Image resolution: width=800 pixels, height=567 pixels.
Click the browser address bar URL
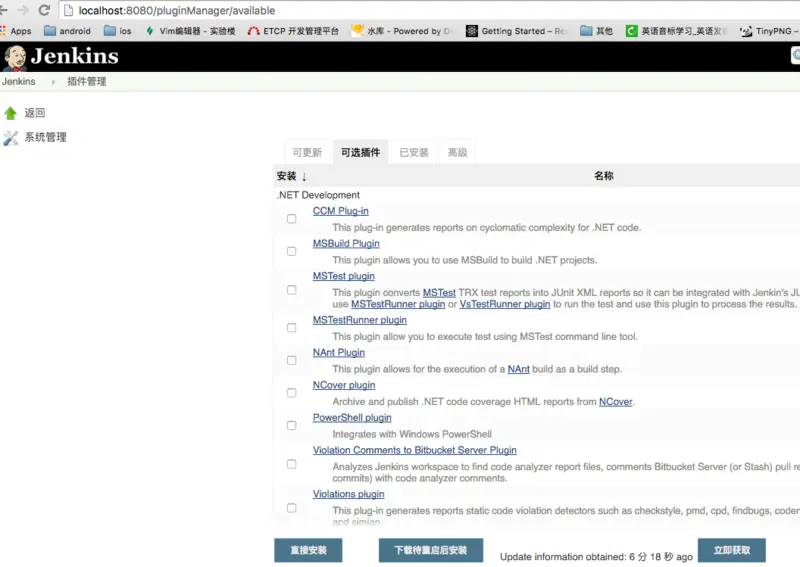(x=177, y=10)
